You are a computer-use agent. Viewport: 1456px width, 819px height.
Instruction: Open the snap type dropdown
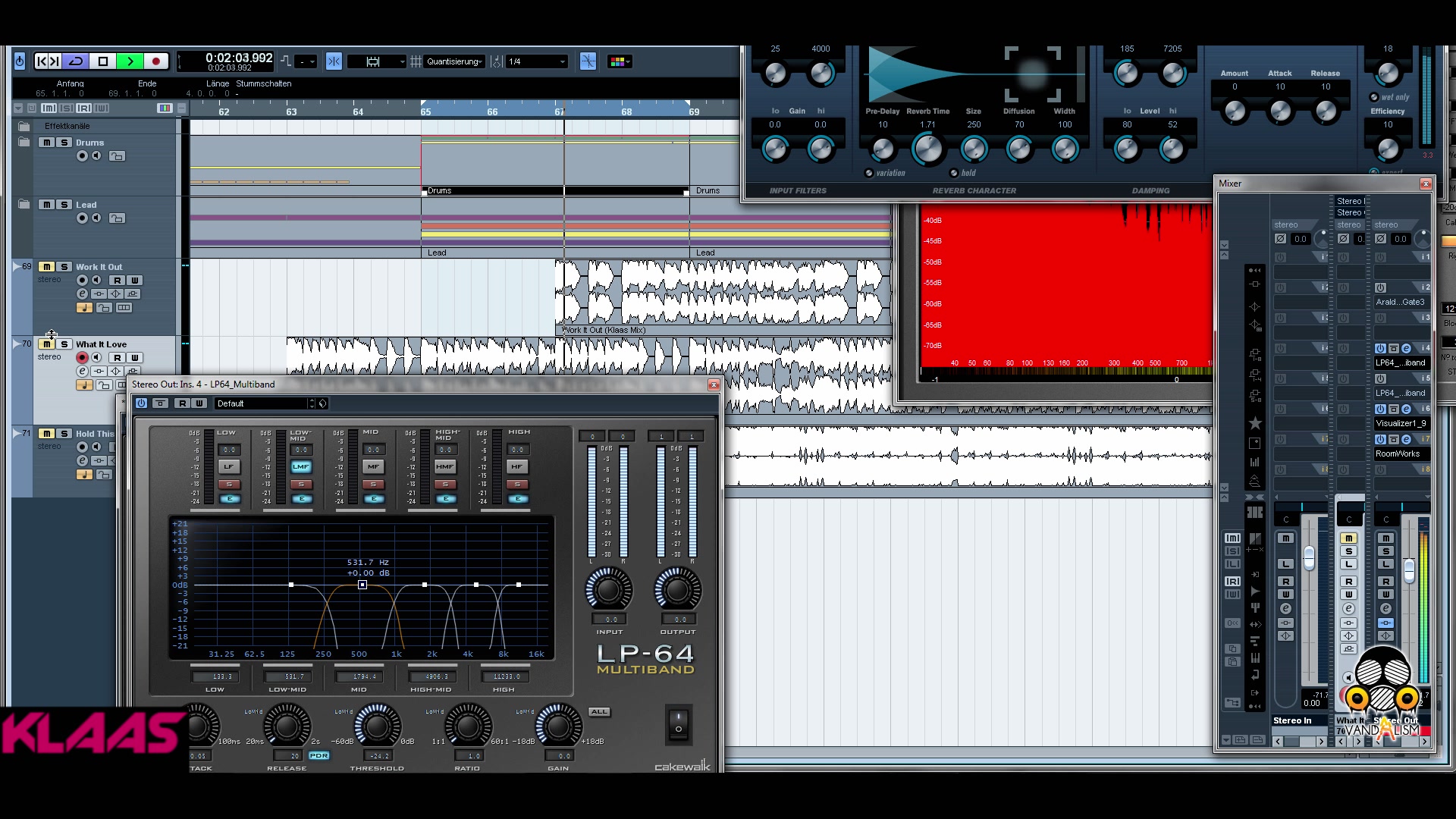tap(377, 61)
